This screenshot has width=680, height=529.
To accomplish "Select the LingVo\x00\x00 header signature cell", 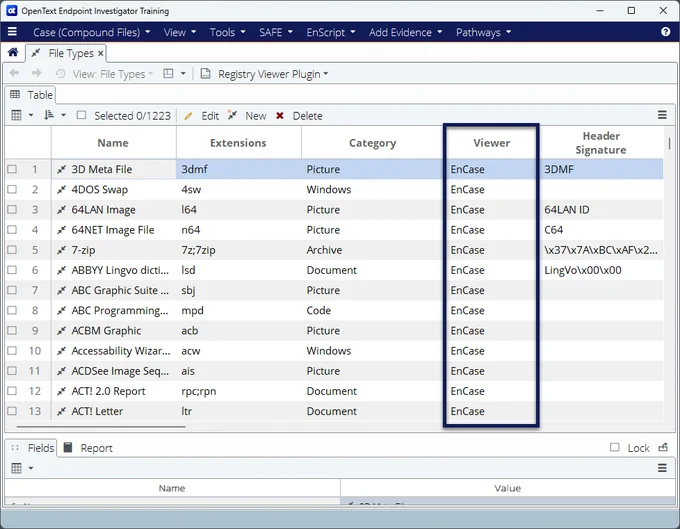I will tap(601, 270).
